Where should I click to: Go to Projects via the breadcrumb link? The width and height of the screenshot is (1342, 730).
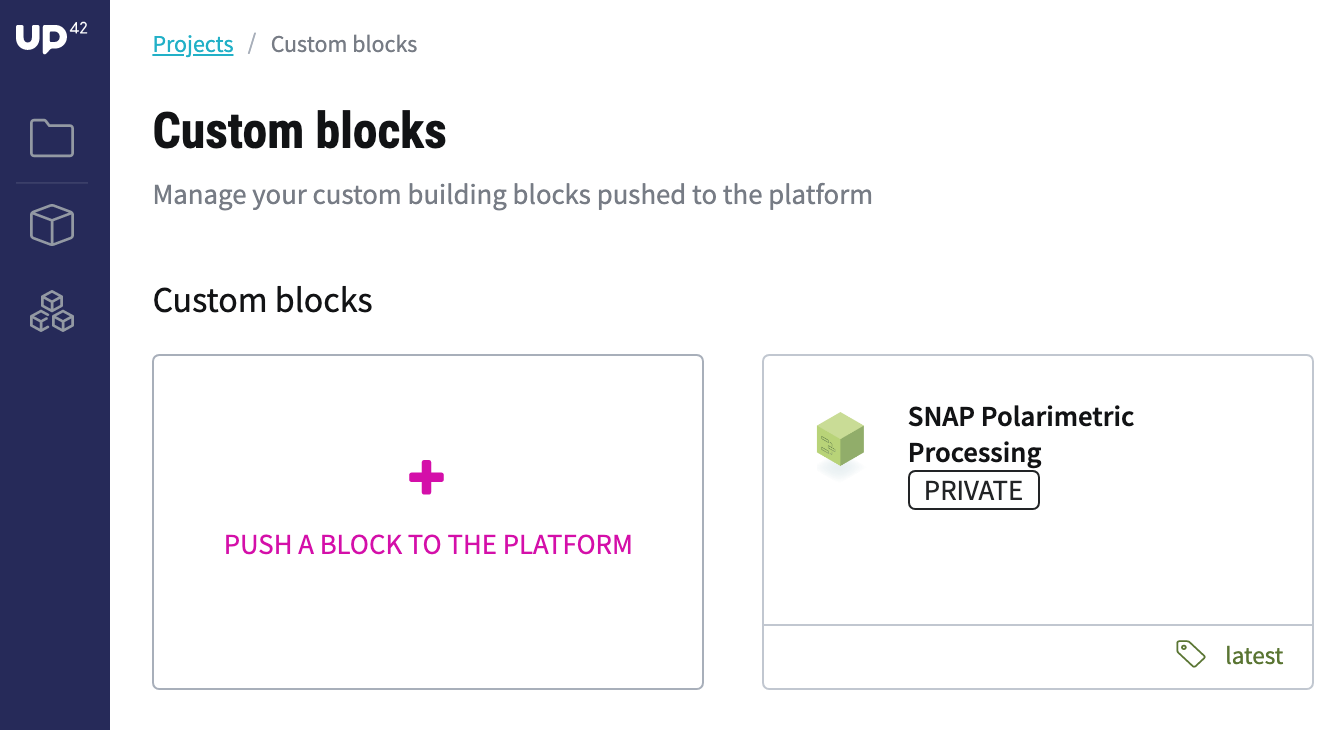point(193,44)
